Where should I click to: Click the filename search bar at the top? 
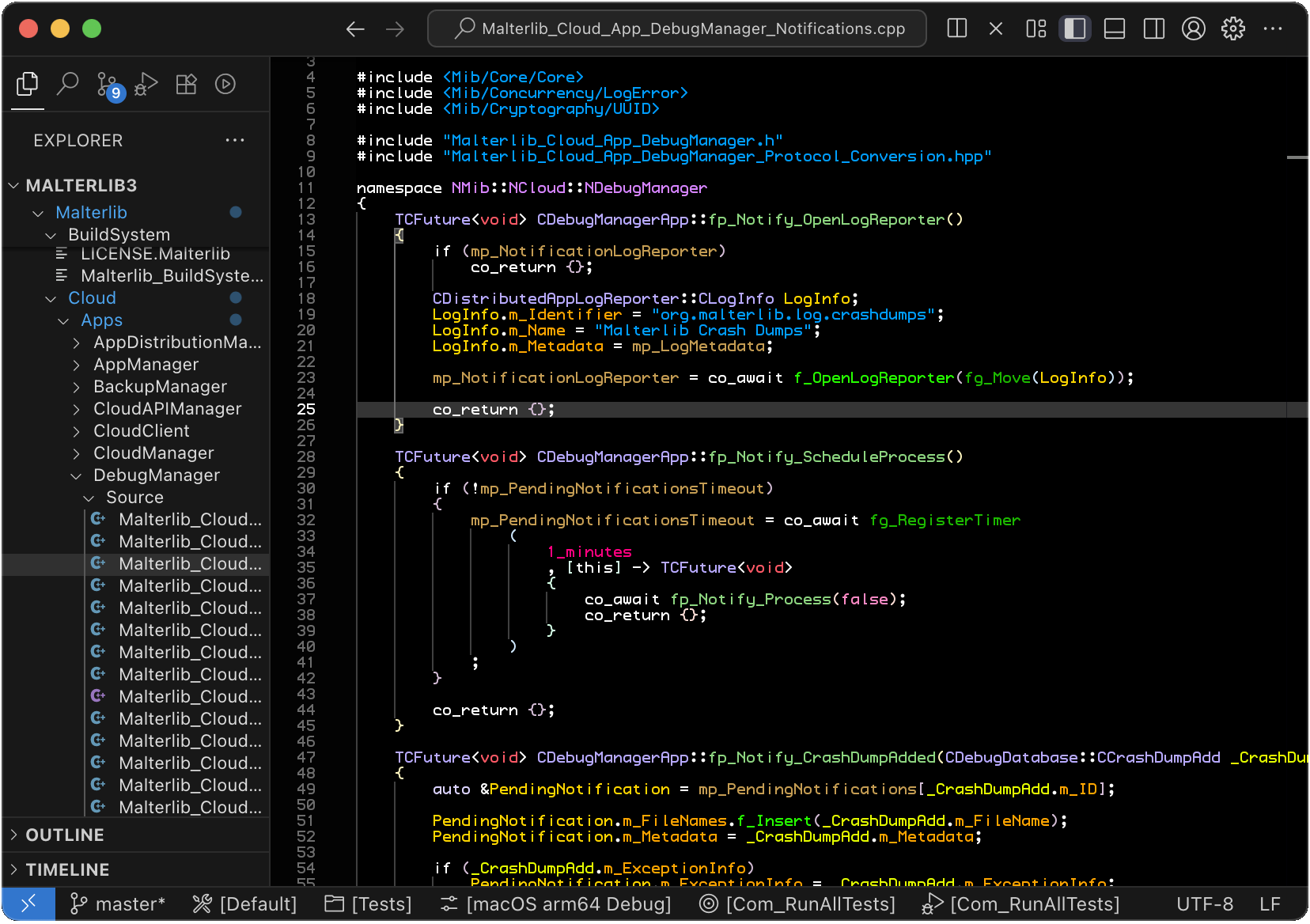point(676,28)
